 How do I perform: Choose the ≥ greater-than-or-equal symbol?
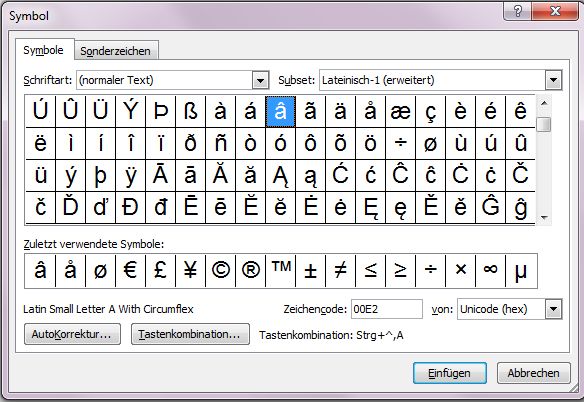[x=401, y=270]
